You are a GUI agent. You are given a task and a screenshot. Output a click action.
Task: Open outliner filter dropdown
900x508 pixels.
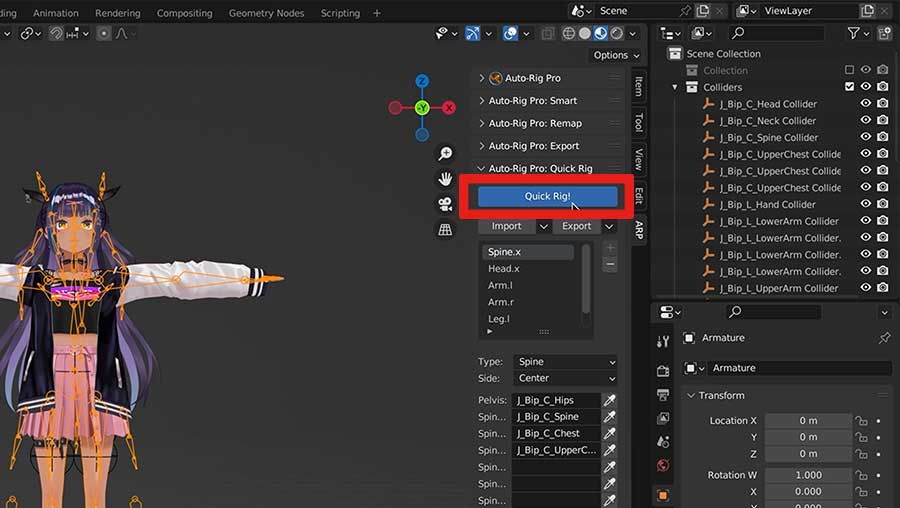[858, 34]
